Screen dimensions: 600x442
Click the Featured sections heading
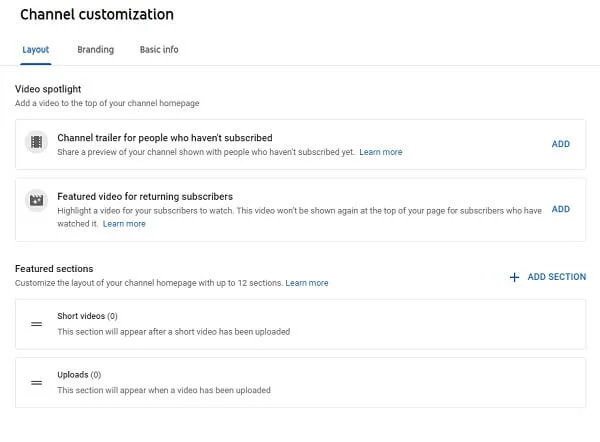[x=54, y=269]
